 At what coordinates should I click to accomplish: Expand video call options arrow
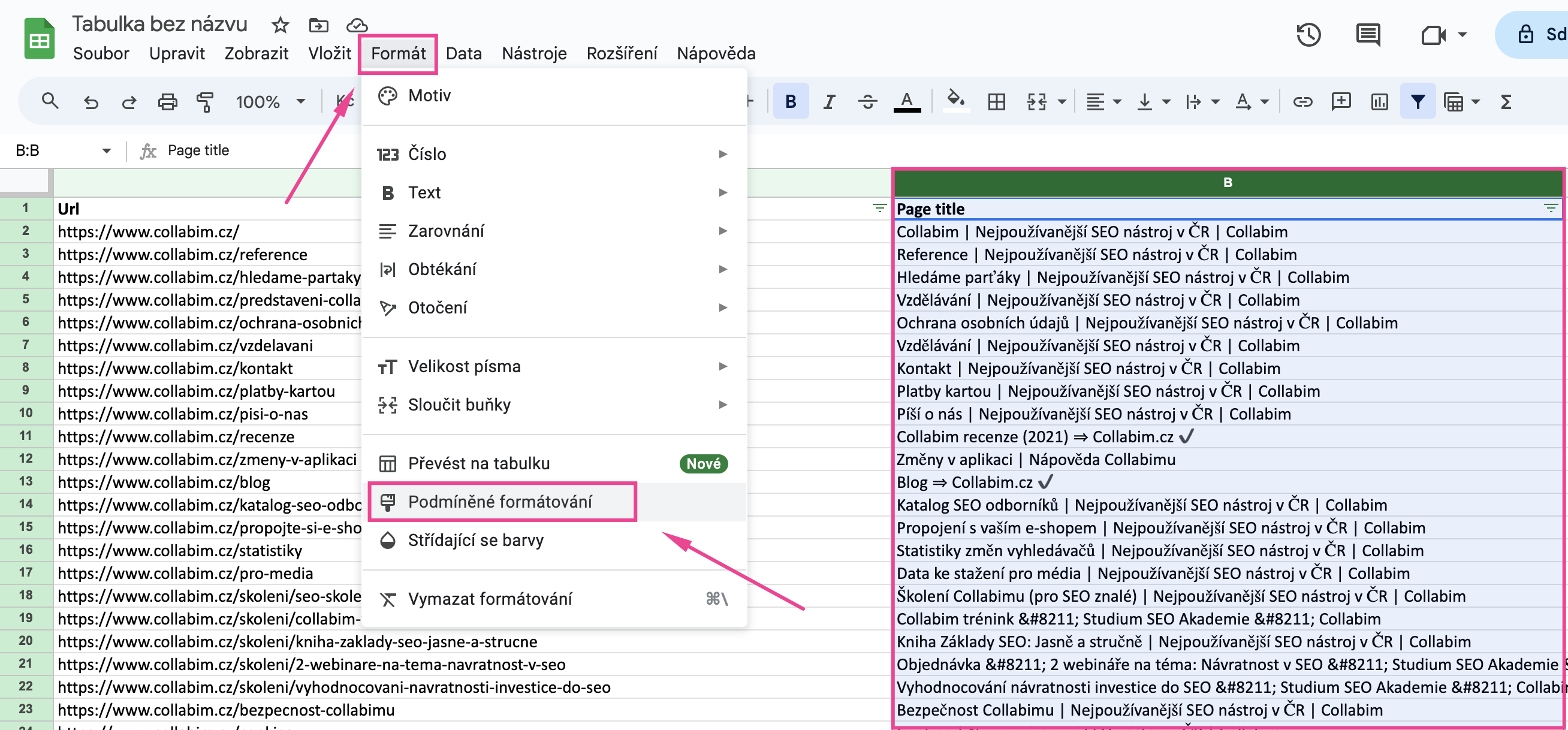[1462, 35]
